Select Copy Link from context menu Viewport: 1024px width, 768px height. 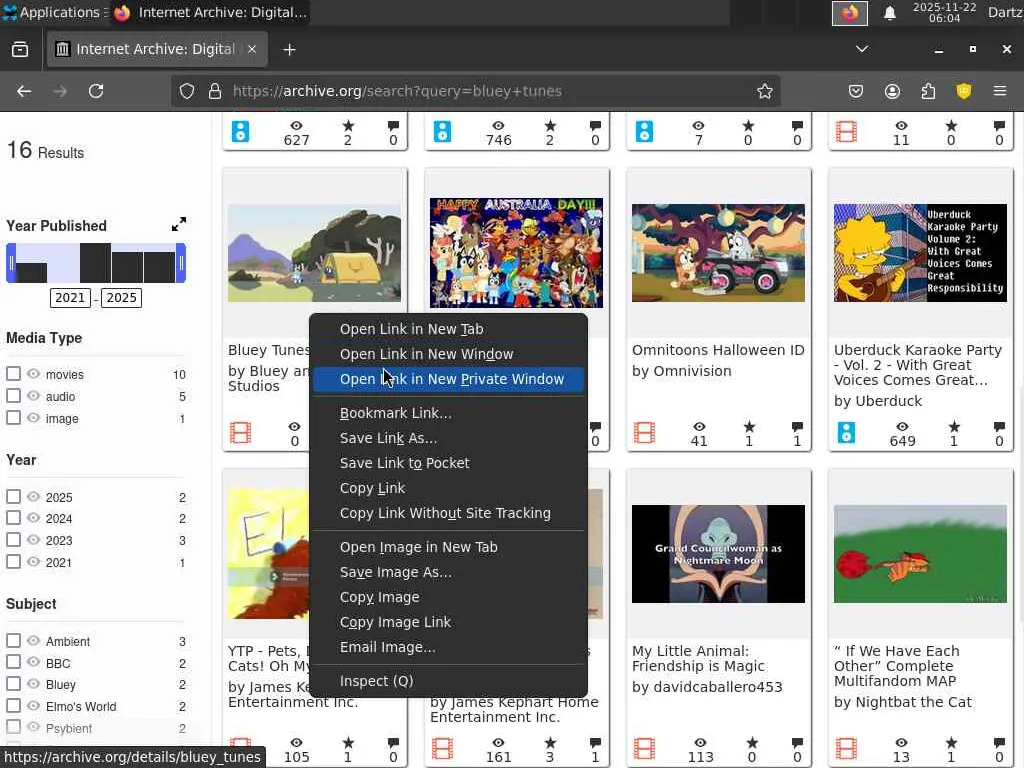(448, 488)
